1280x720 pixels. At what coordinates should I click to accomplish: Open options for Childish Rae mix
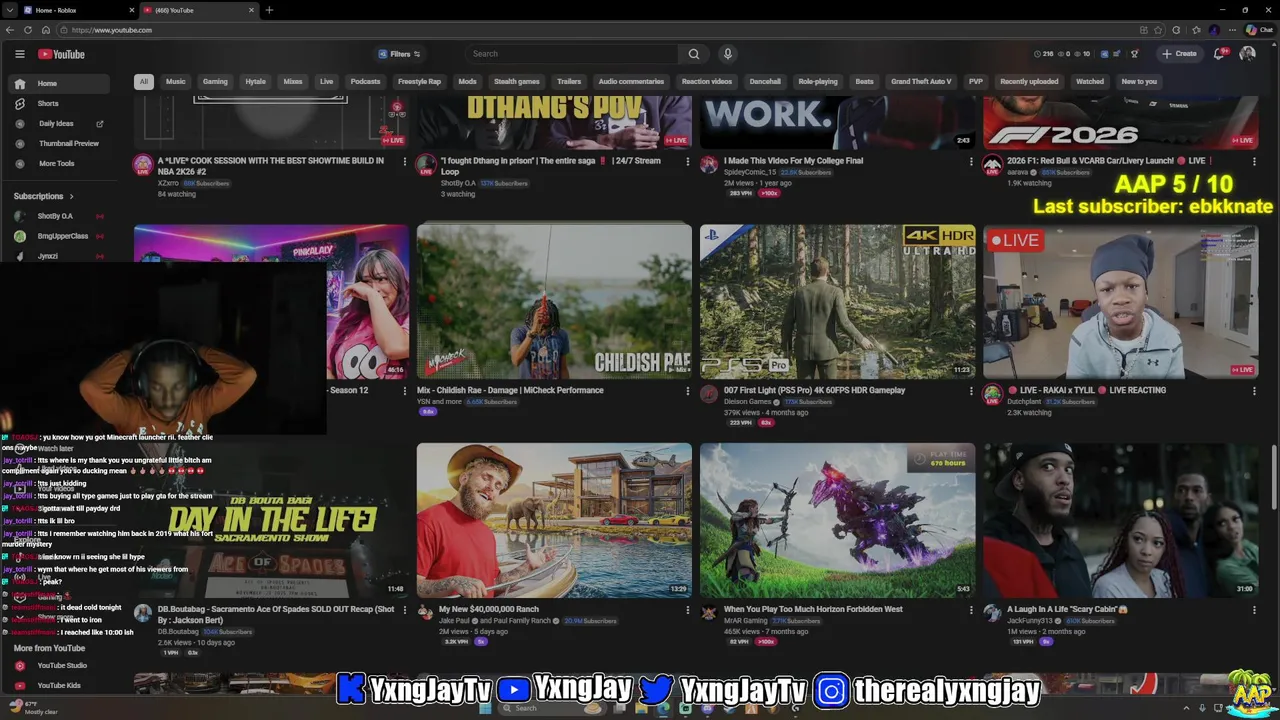pos(687,391)
